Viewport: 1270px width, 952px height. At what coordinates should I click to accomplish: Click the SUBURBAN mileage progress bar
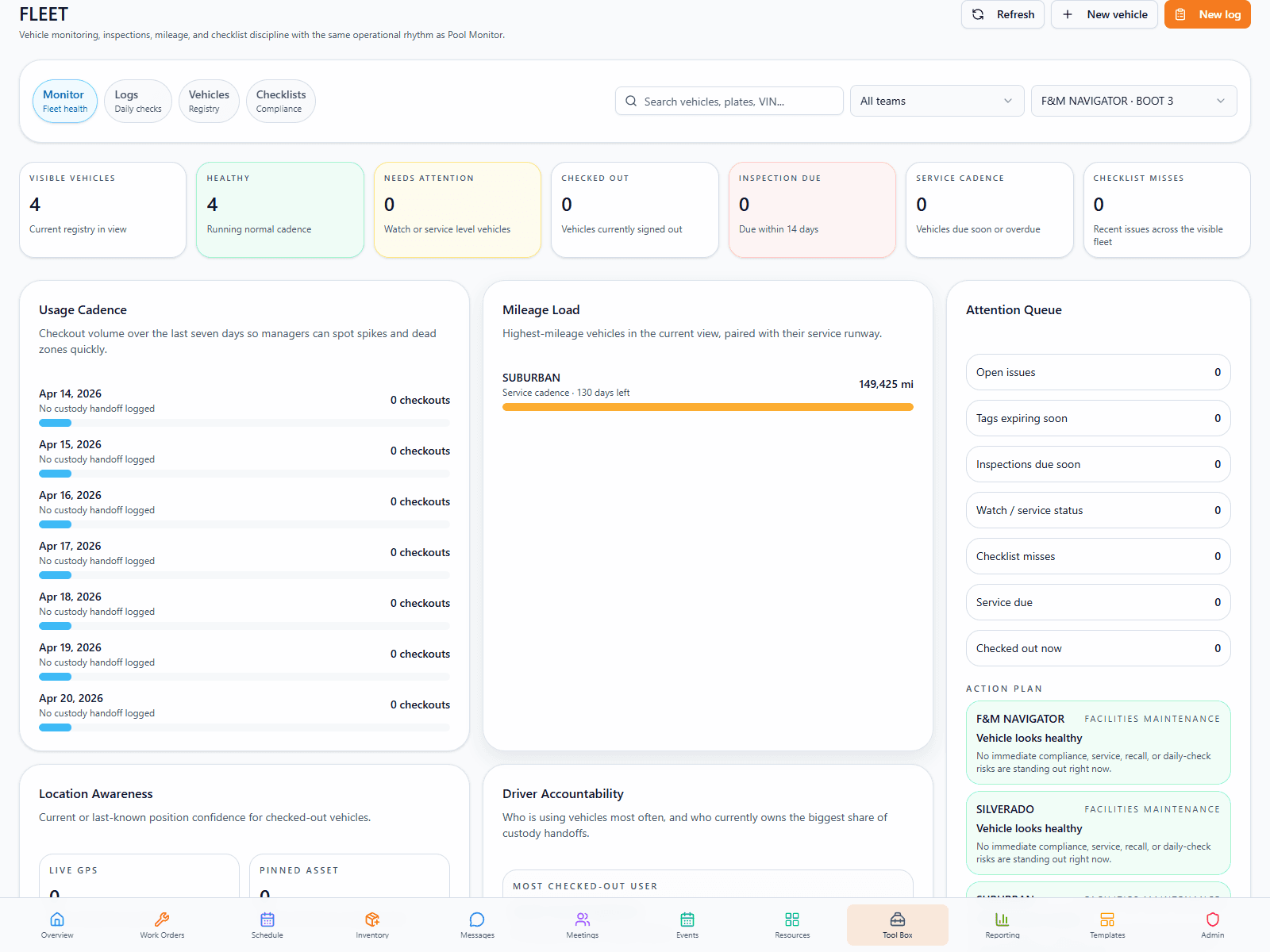pos(707,407)
